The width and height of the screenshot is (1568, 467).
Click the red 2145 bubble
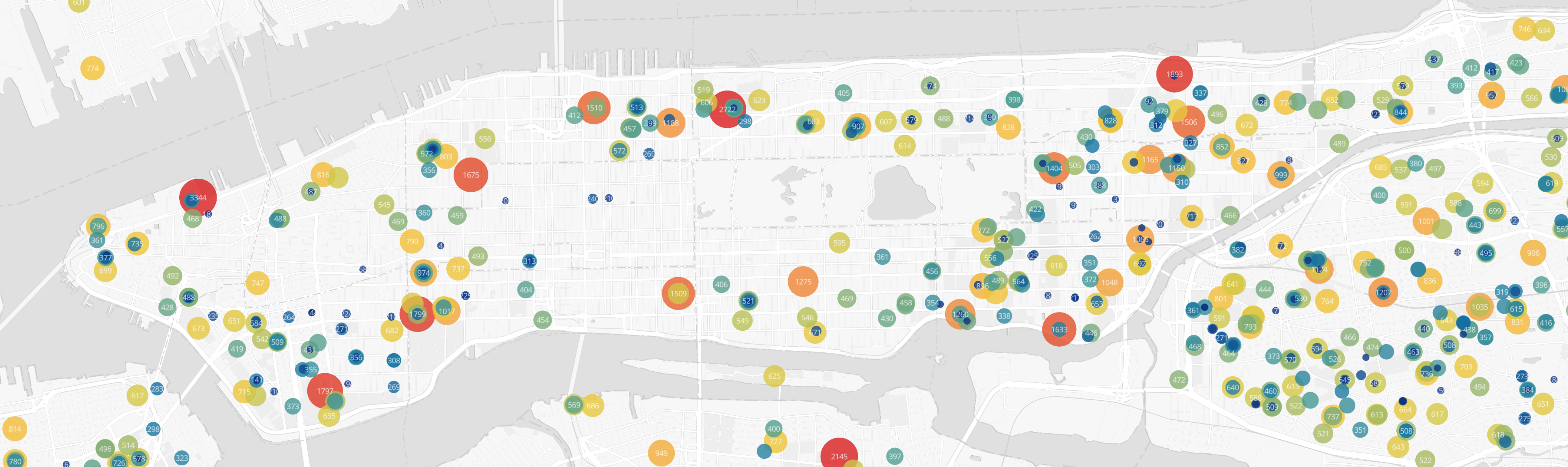pyautogui.click(x=839, y=455)
